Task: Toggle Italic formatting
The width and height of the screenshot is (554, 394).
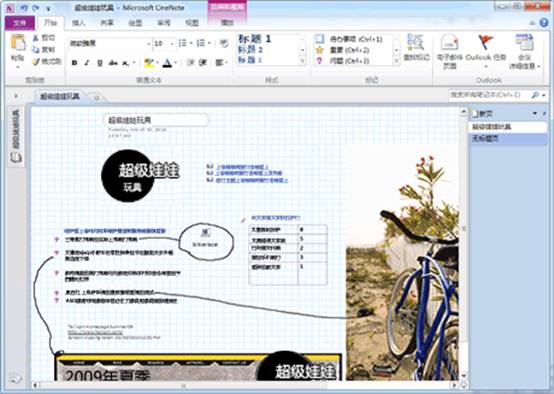Action: point(87,63)
